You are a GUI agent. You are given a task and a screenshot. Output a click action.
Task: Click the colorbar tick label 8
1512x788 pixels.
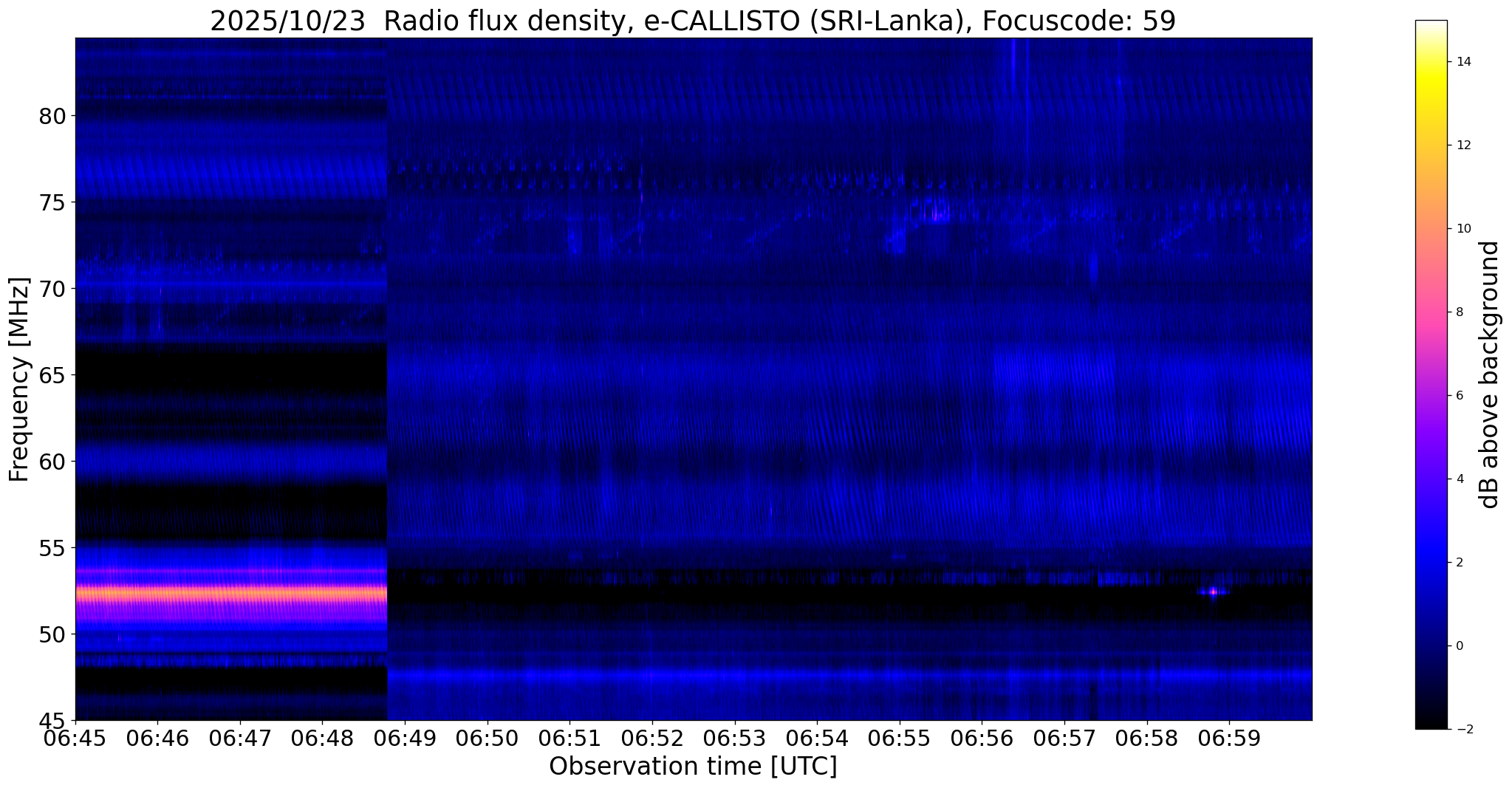tap(1459, 312)
